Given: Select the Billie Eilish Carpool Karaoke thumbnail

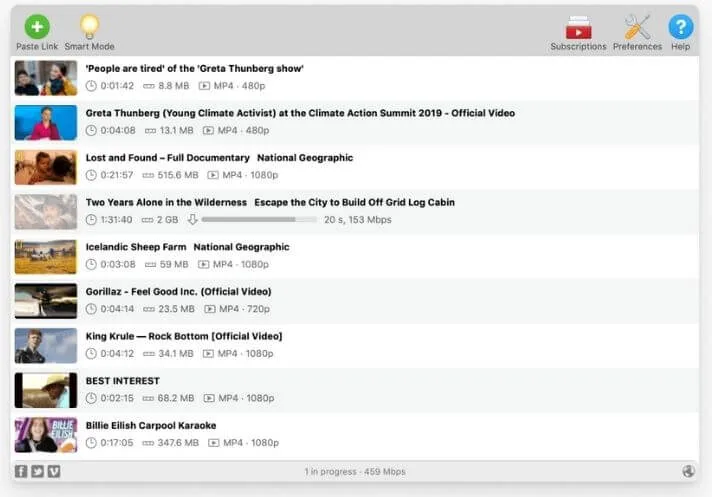Looking at the screenshot, I should pyautogui.click(x=46, y=435).
